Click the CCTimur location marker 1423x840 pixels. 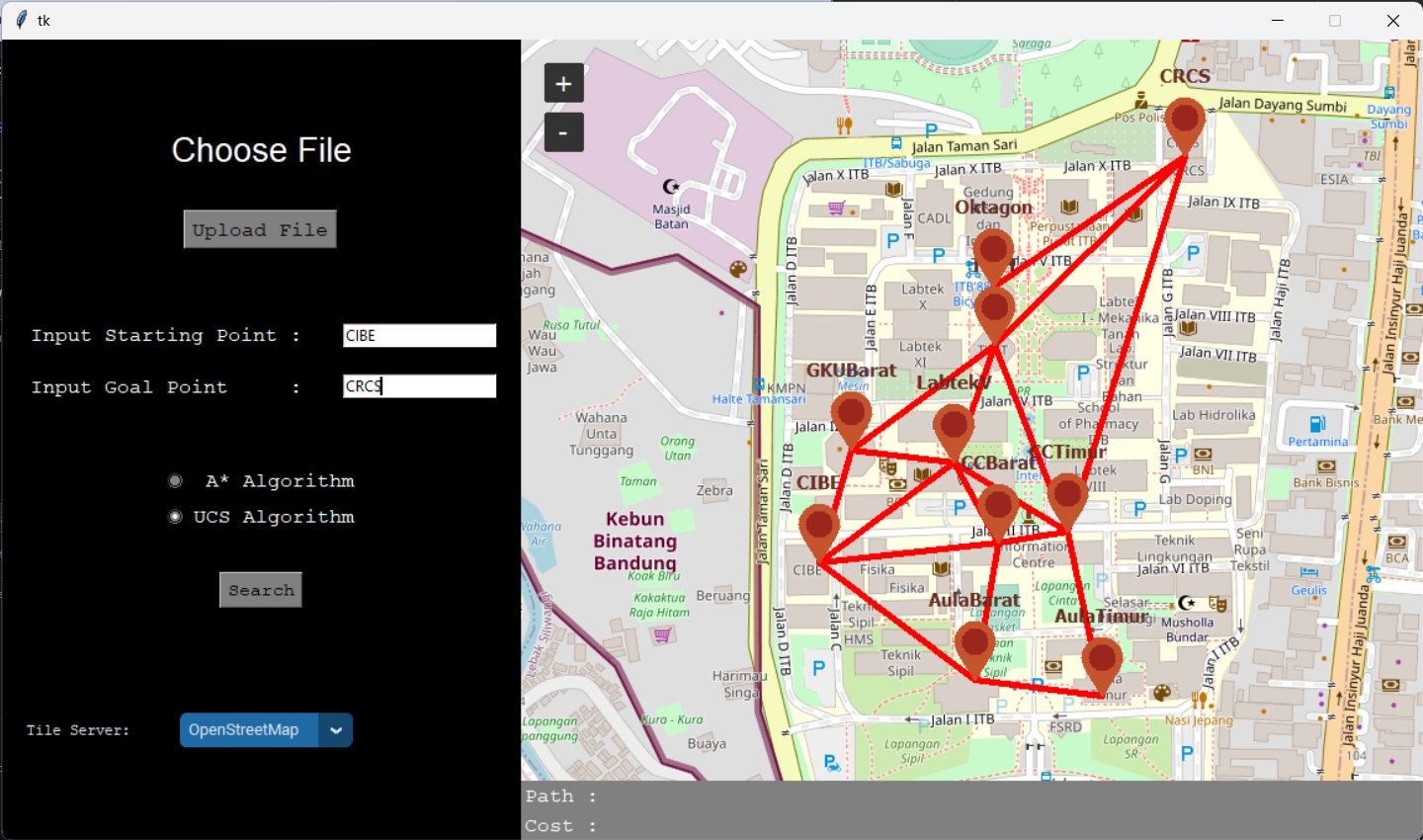pos(1067,492)
